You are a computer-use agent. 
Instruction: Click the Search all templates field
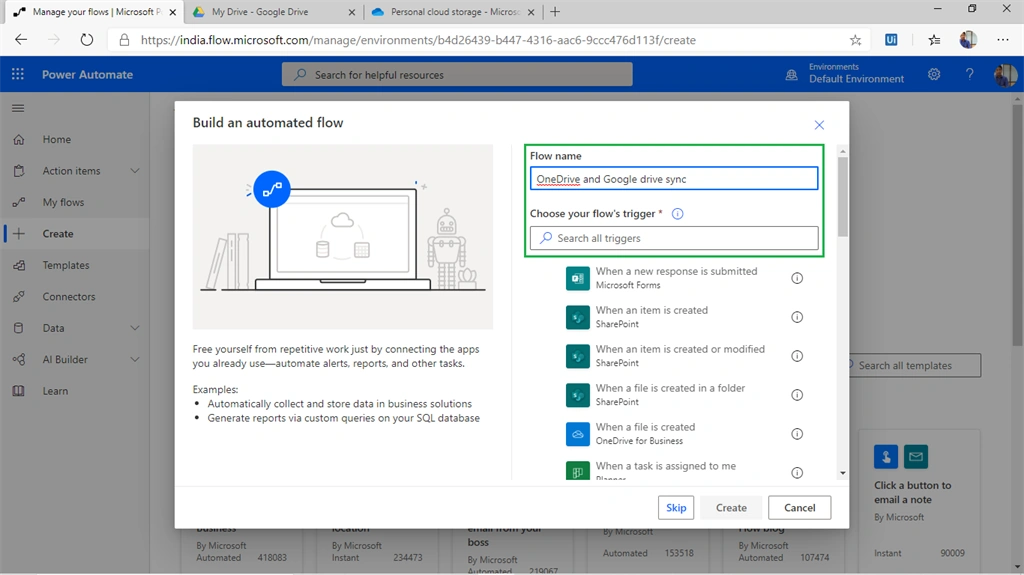pyautogui.click(x=914, y=366)
